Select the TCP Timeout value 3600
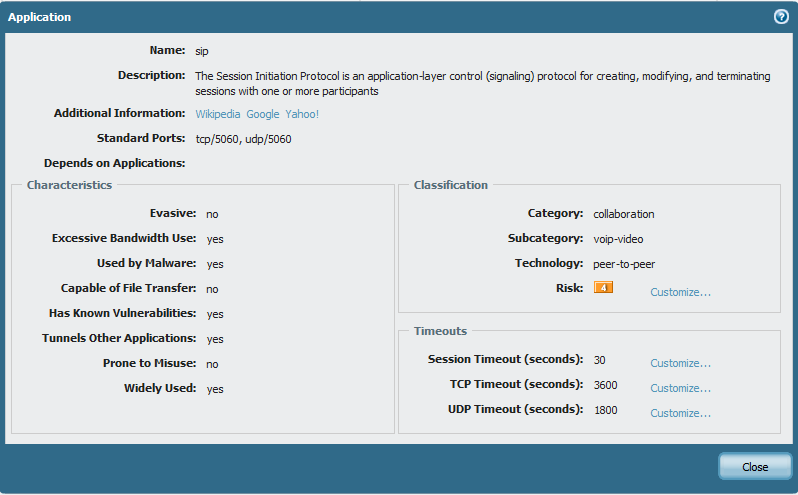This screenshot has height=495, width=798. click(x=605, y=385)
